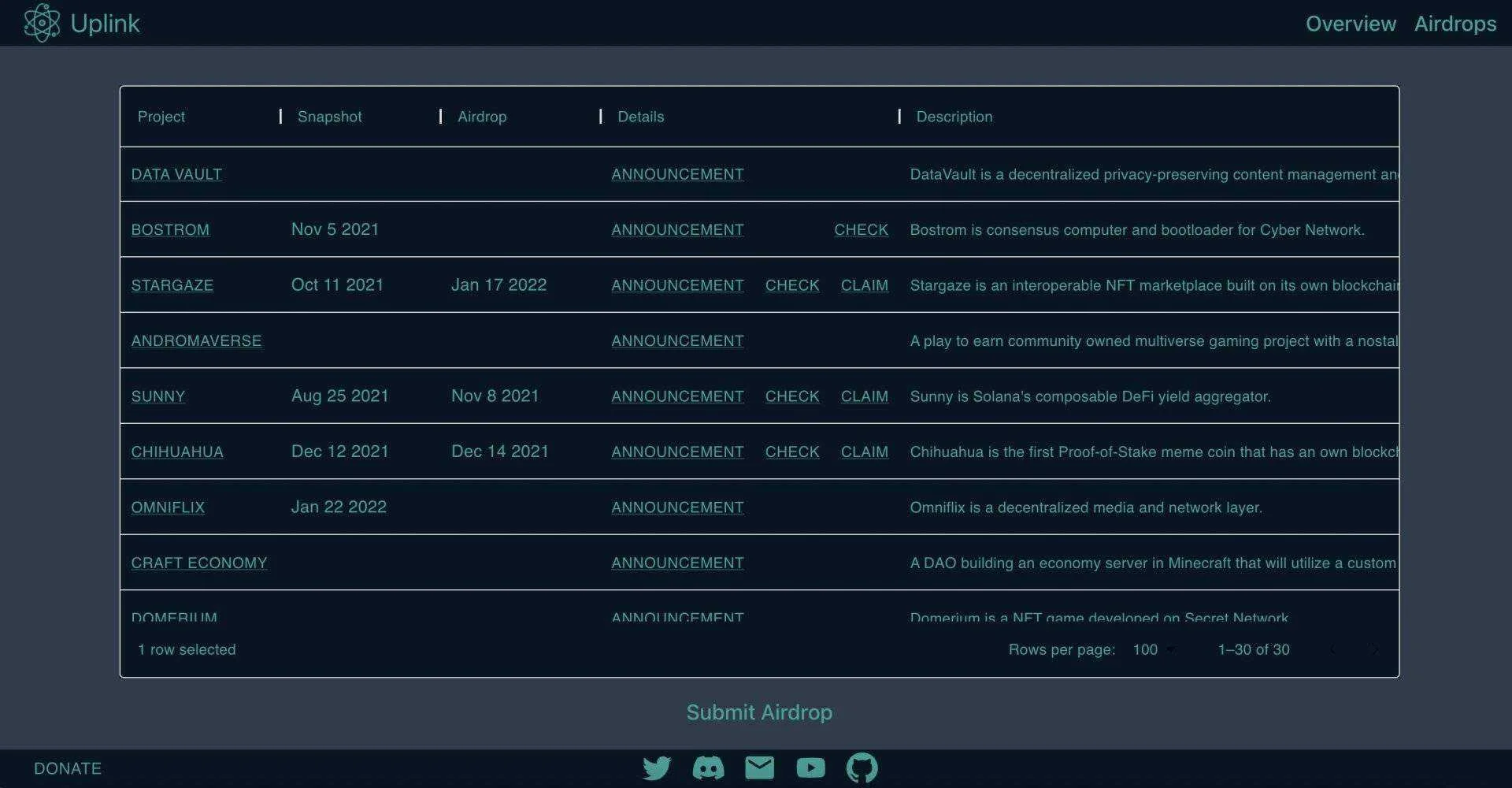Screen dimensions: 1512x788
Task: Select the Oct 11 2021 snapshot cell
Action: pyautogui.click(x=337, y=284)
